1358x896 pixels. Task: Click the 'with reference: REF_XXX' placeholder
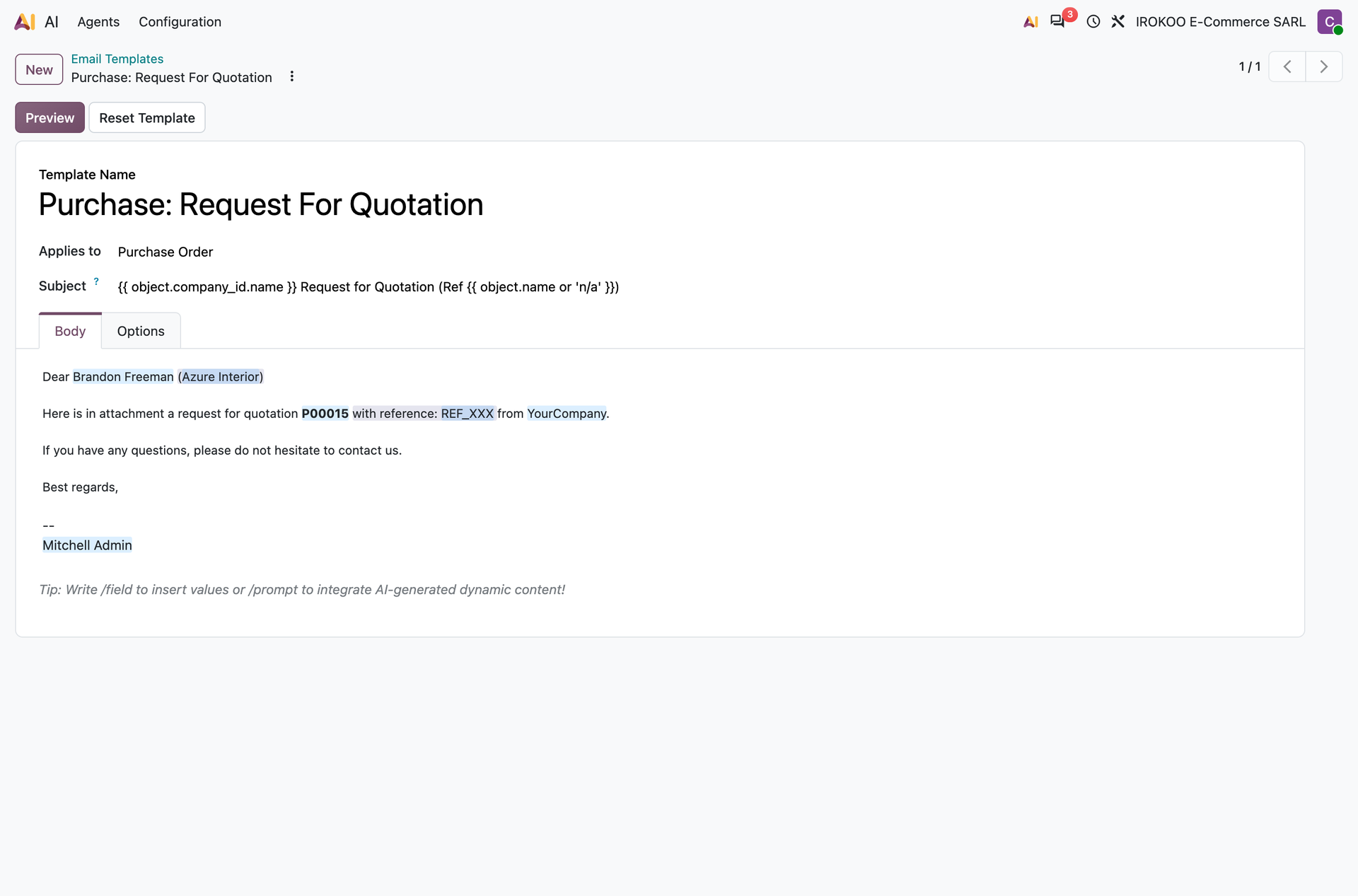pyautogui.click(x=423, y=414)
